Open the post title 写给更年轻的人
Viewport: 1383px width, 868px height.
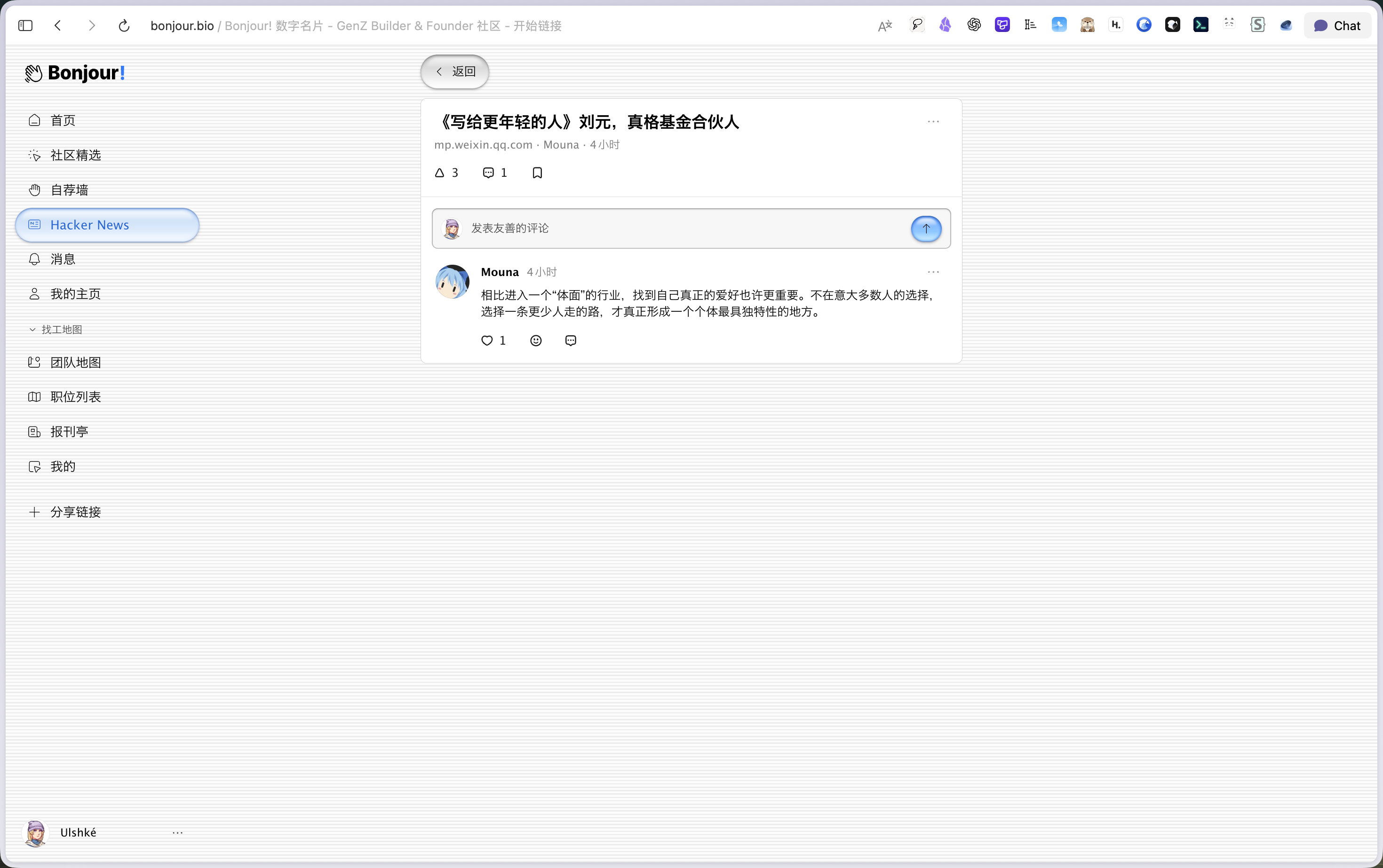coord(587,122)
